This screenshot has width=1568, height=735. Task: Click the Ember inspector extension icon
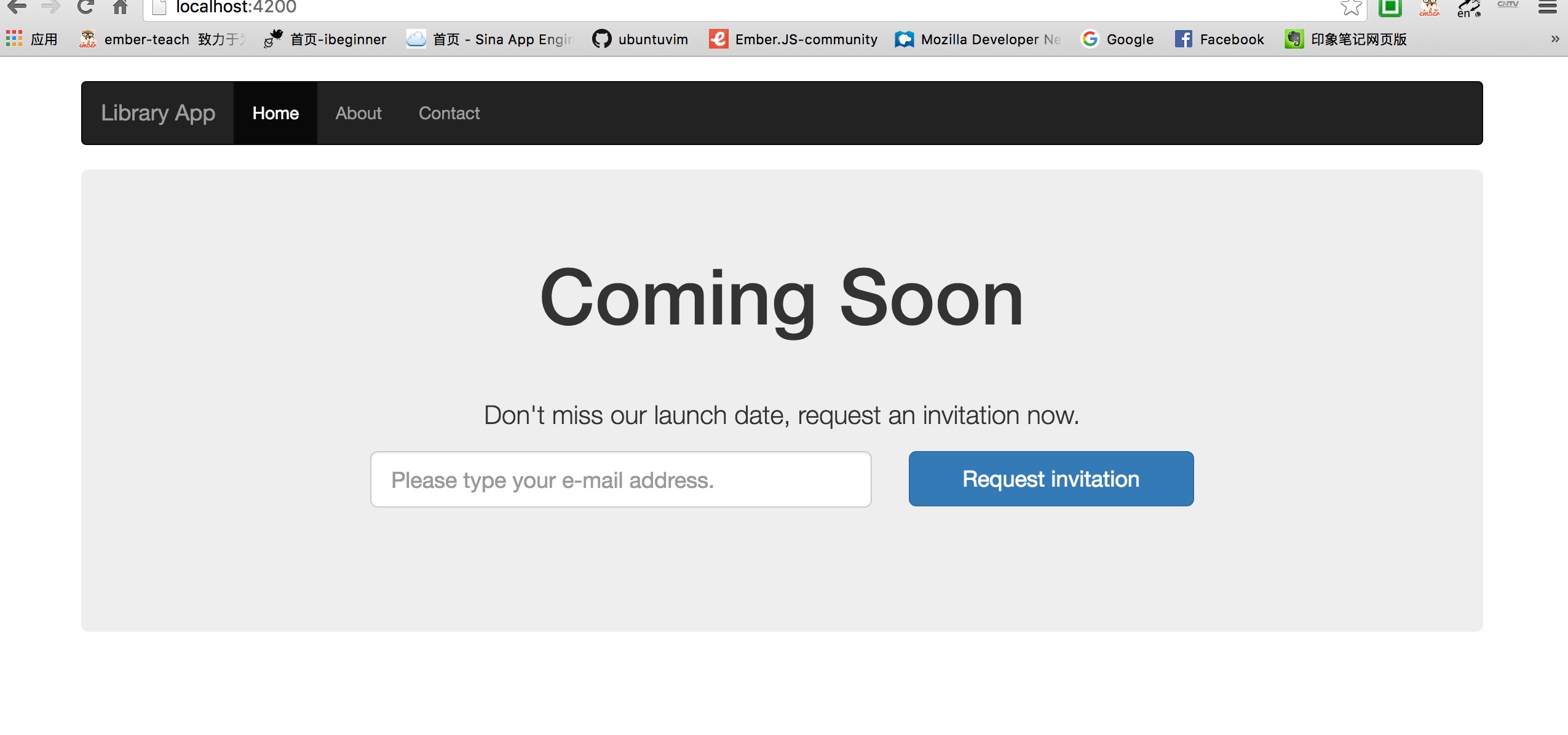pos(1429,7)
